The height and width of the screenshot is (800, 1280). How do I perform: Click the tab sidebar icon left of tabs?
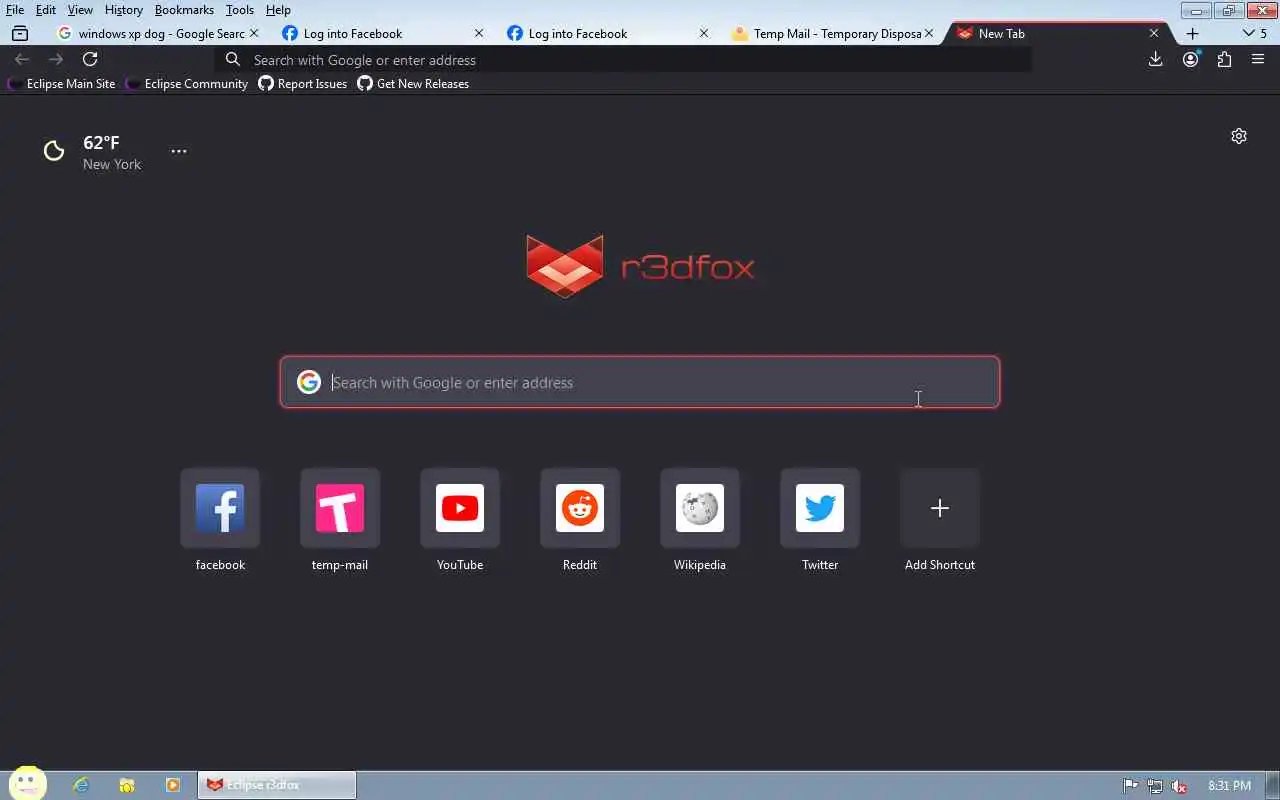coord(19,33)
